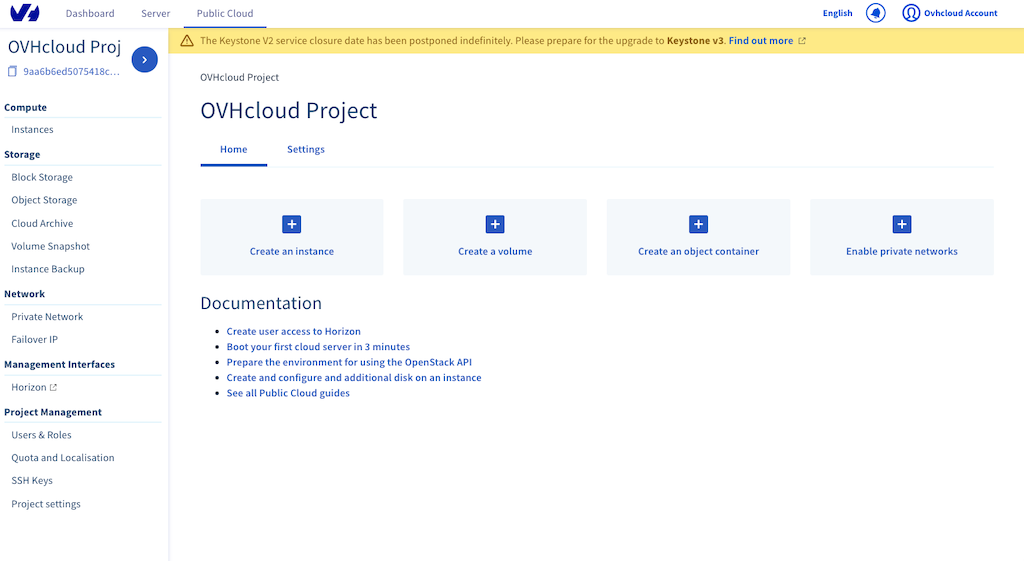Open Block Storage in sidebar

tap(42, 177)
